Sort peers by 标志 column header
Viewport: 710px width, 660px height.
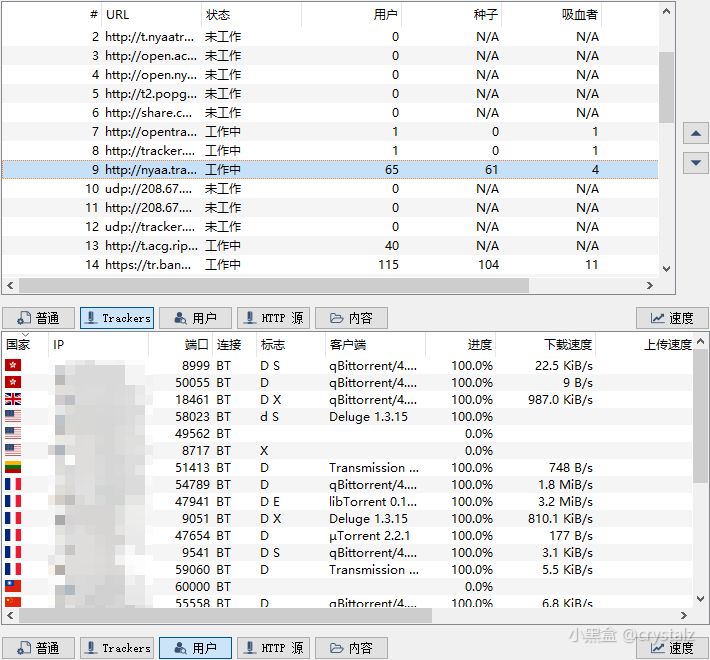(x=291, y=344)
